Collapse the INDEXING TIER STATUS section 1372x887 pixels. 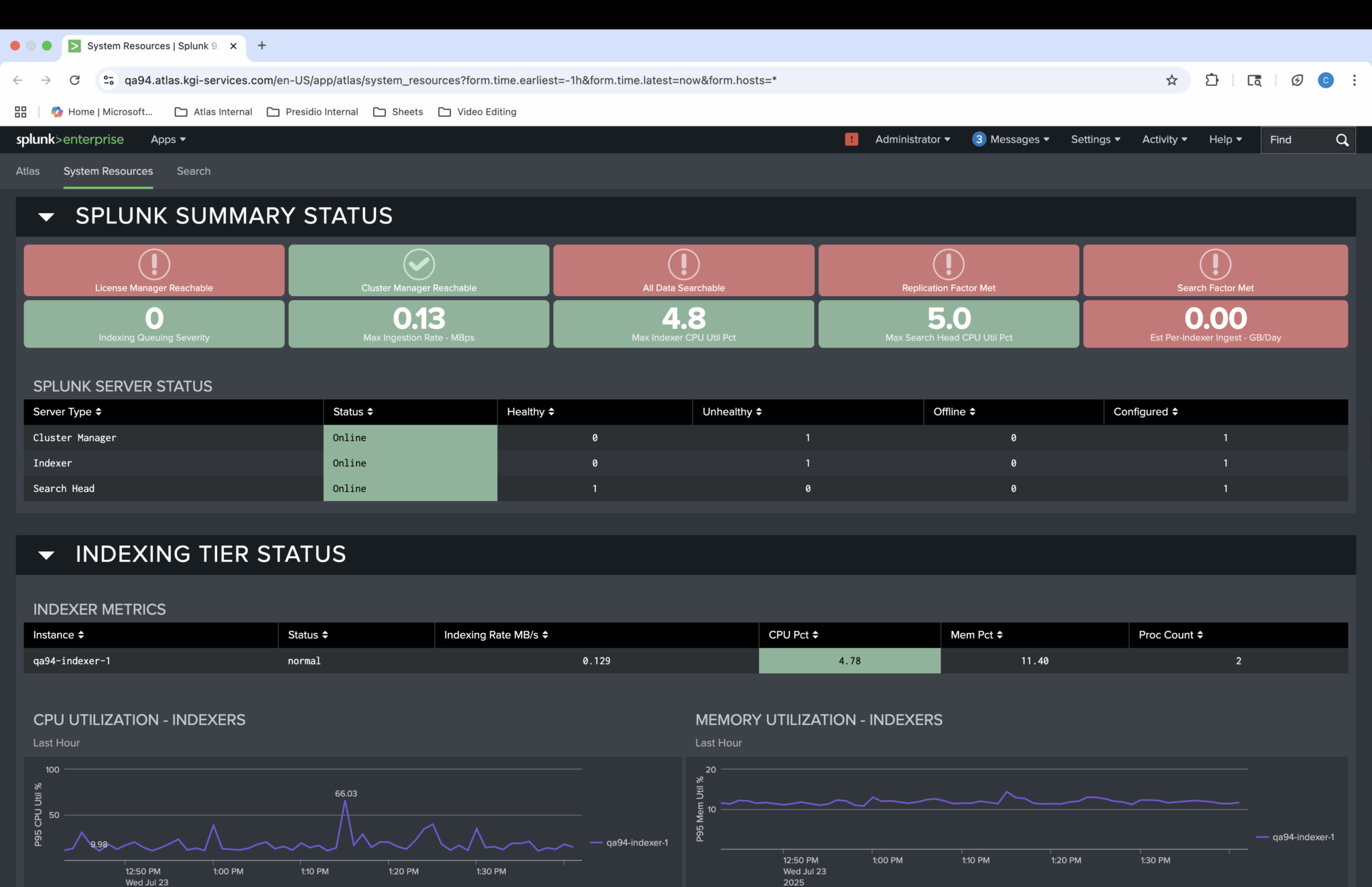point(46,555)
